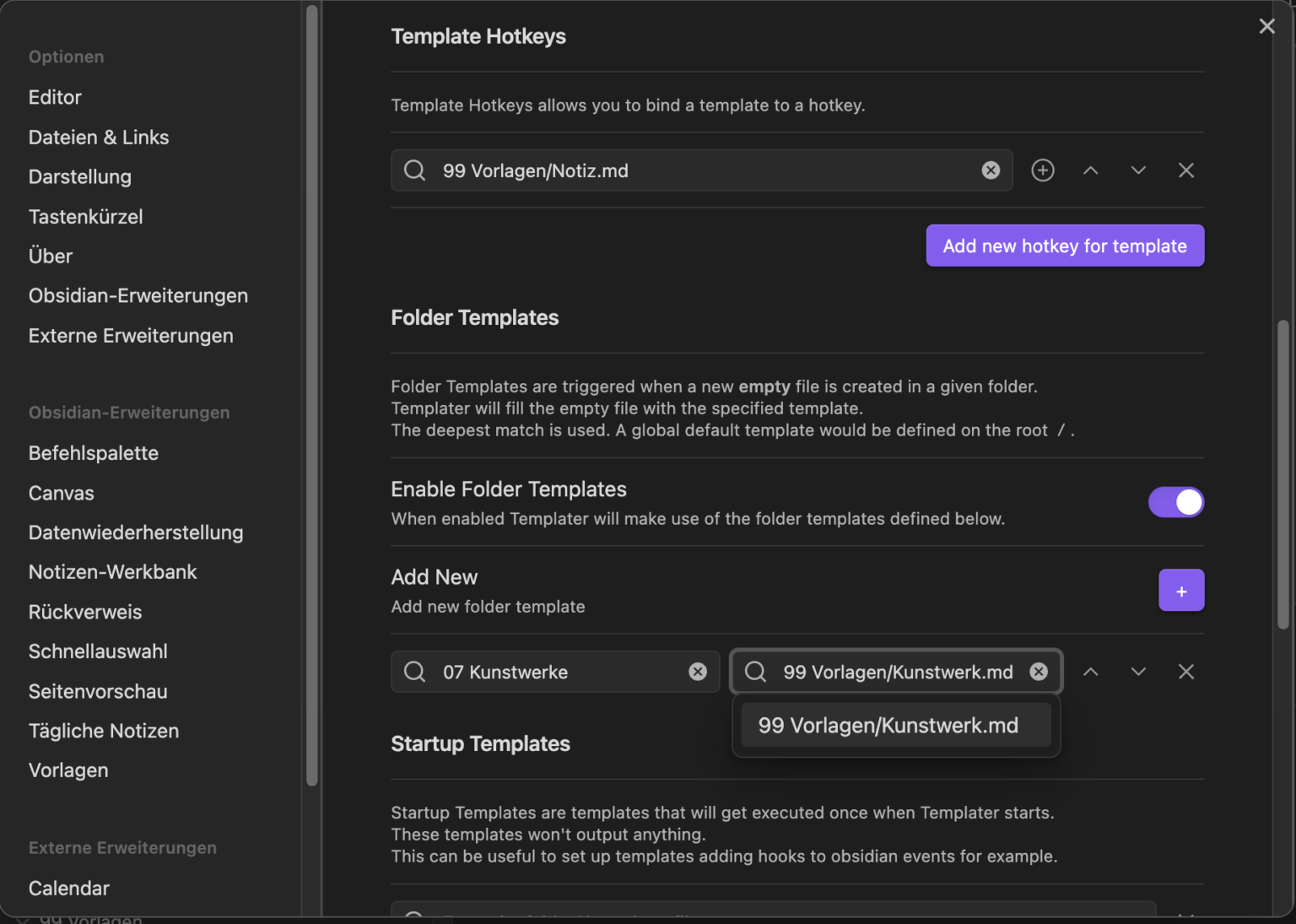Open the Tastenkürzel settings tab

(86, 216)
